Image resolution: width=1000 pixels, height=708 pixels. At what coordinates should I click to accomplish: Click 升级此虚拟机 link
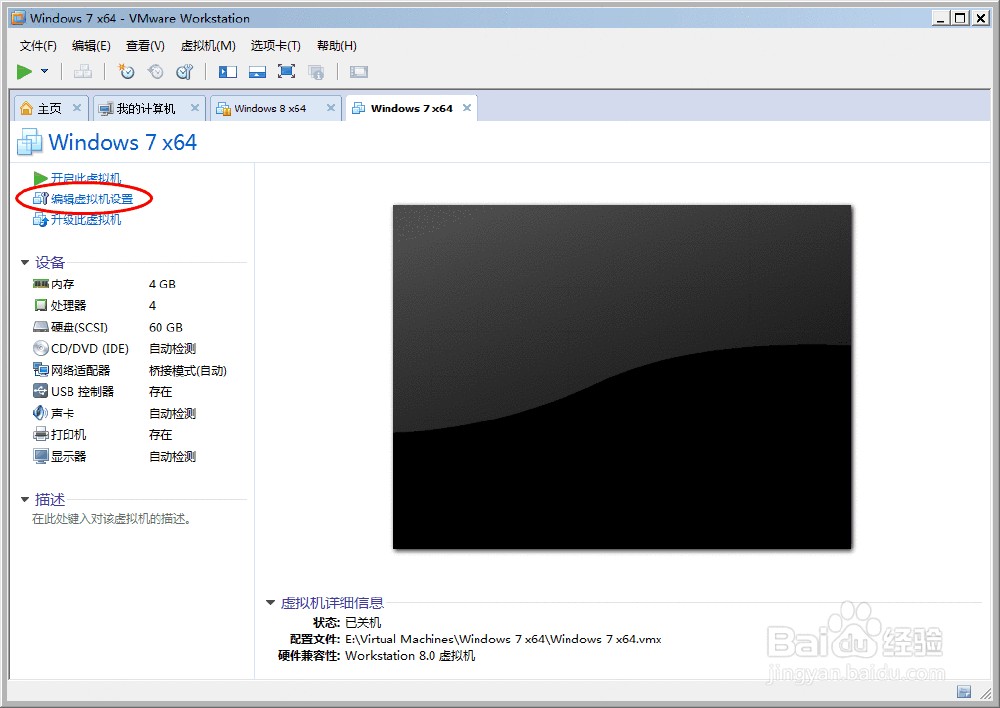coord(85,220)
